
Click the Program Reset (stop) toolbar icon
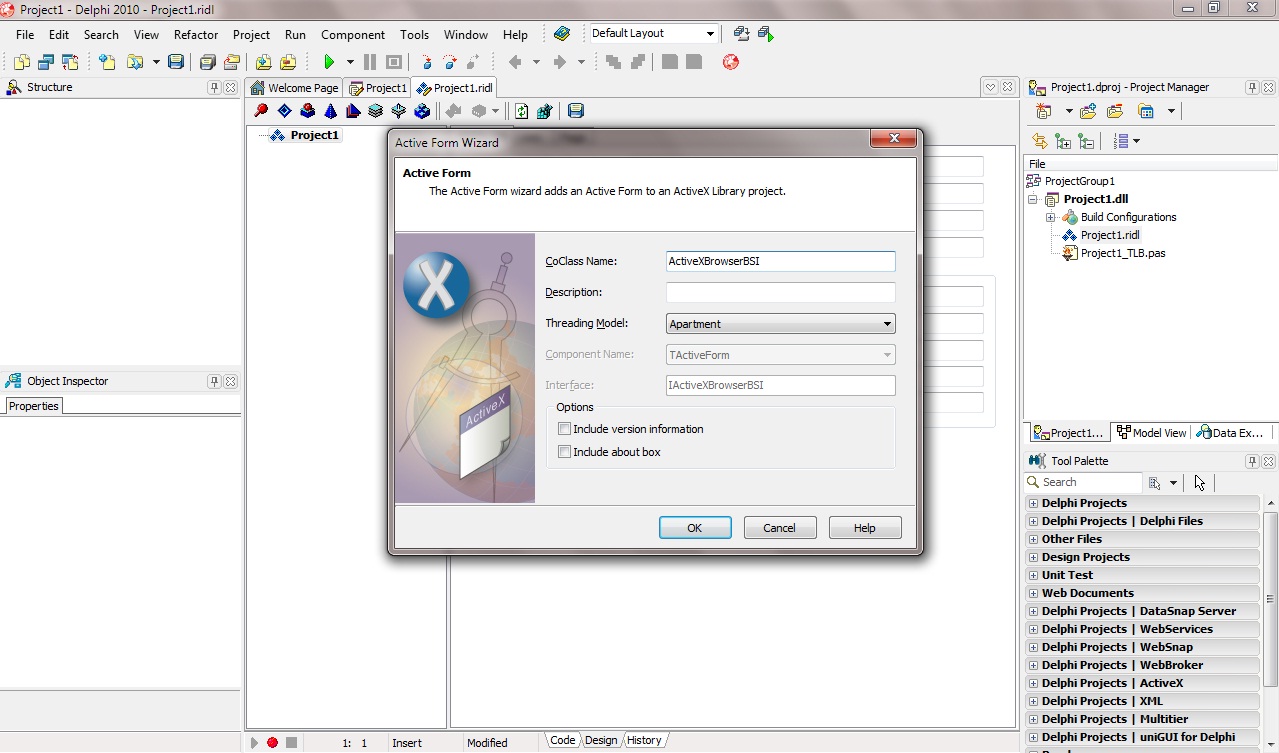tap(393, 62)
